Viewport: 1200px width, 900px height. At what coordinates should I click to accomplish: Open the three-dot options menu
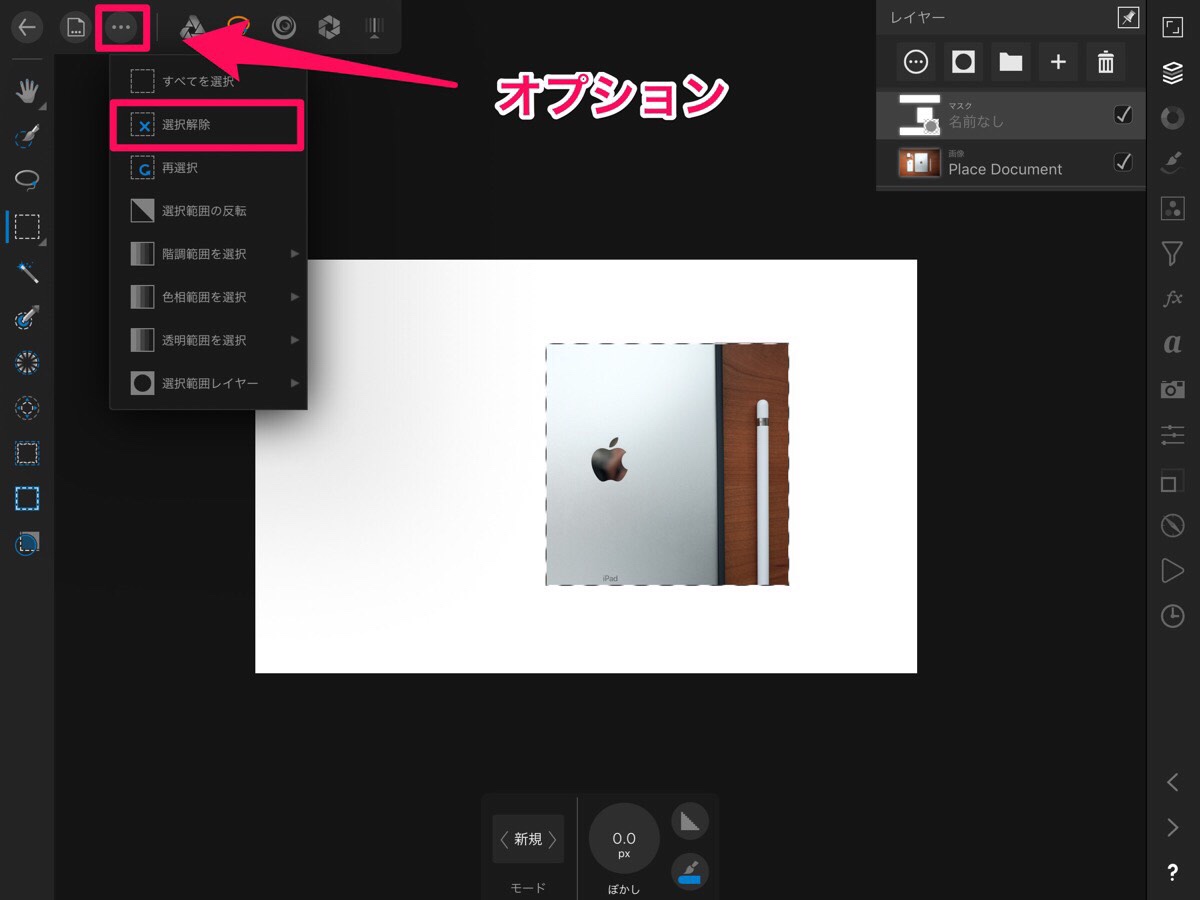122,27
